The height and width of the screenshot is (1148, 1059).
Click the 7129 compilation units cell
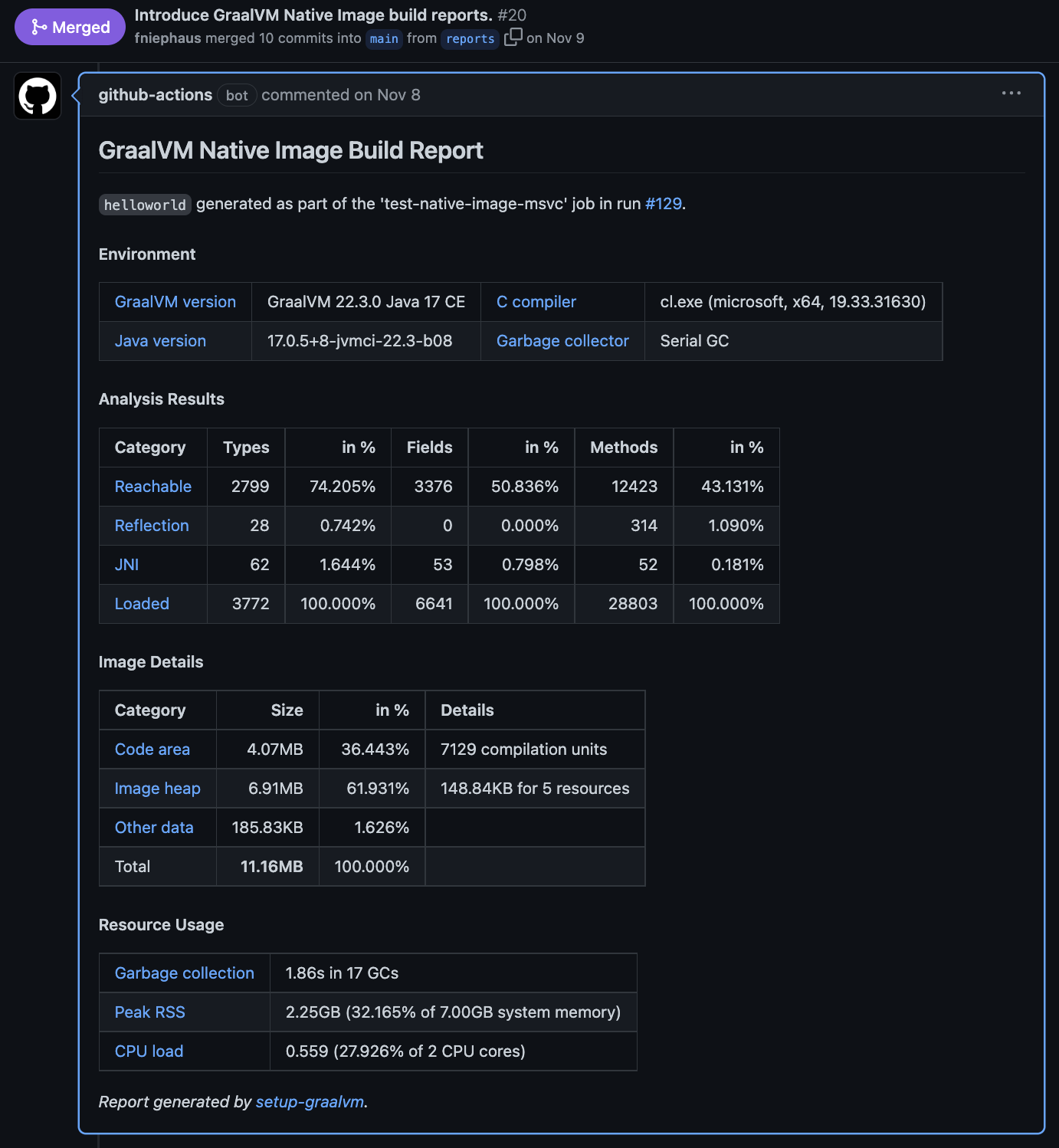535,749
